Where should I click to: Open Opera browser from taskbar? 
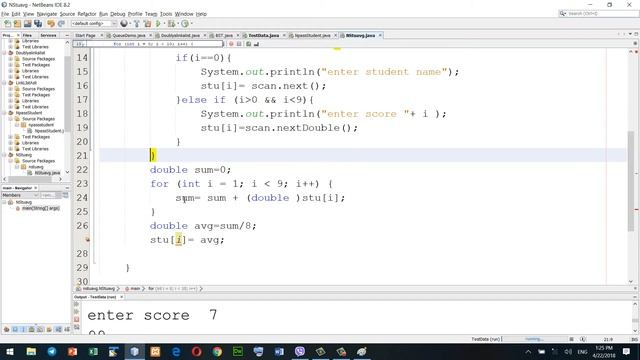197,351
